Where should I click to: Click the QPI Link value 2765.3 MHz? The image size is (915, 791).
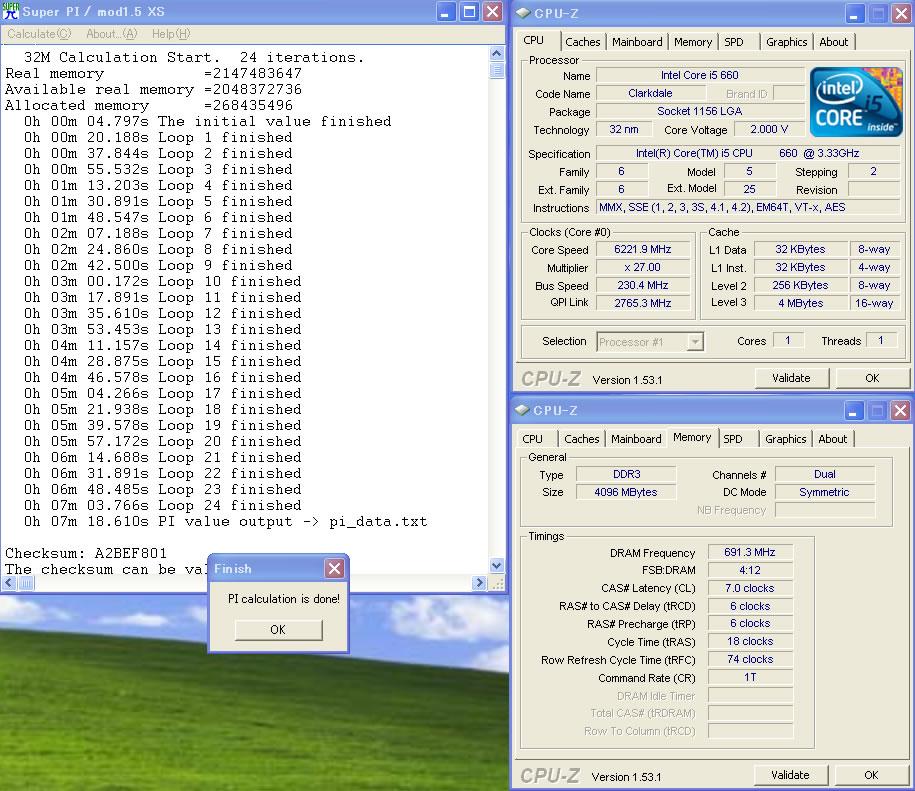point(642,303)
